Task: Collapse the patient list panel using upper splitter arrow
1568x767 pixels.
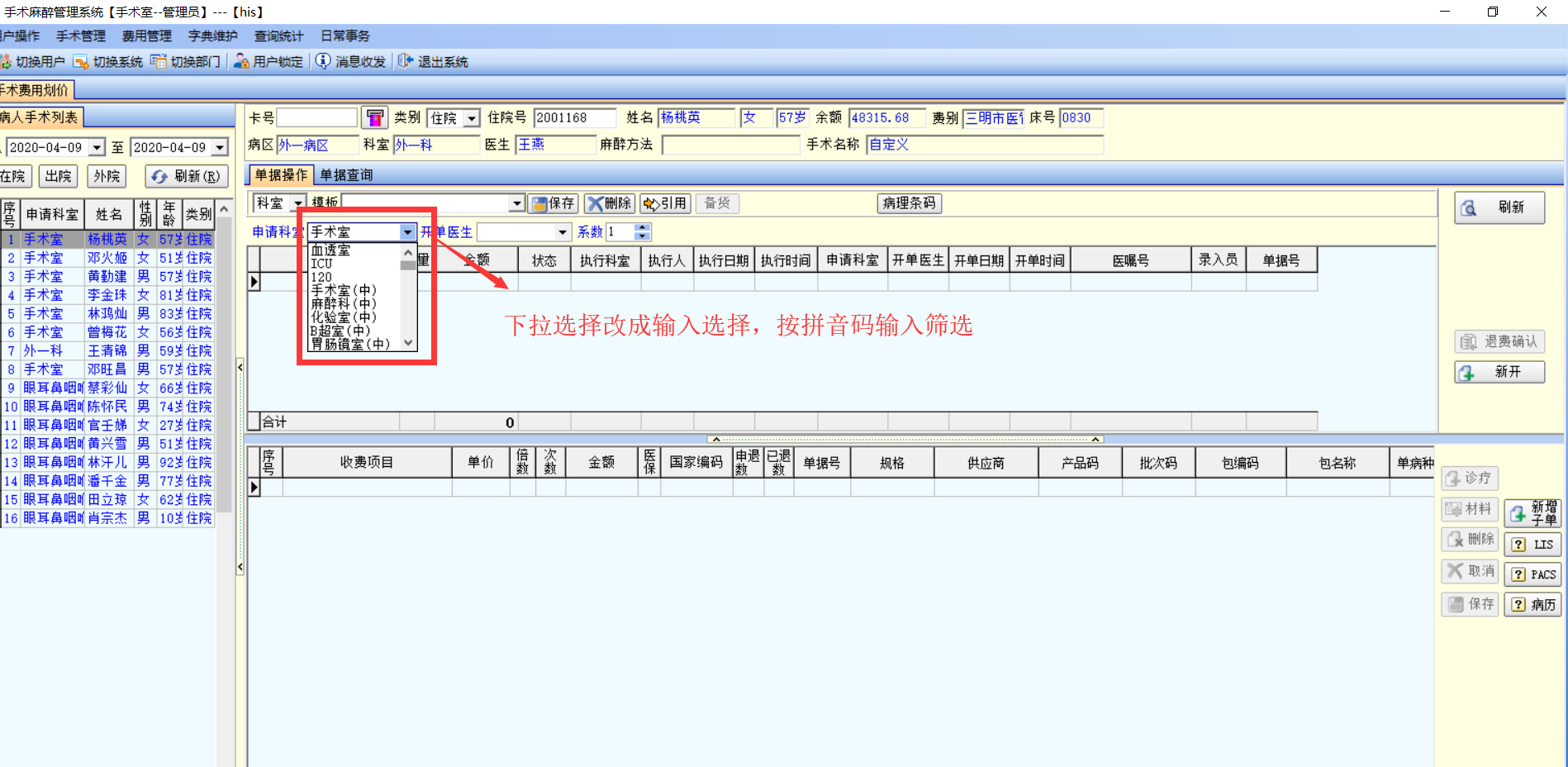Action: click(240, 367)
